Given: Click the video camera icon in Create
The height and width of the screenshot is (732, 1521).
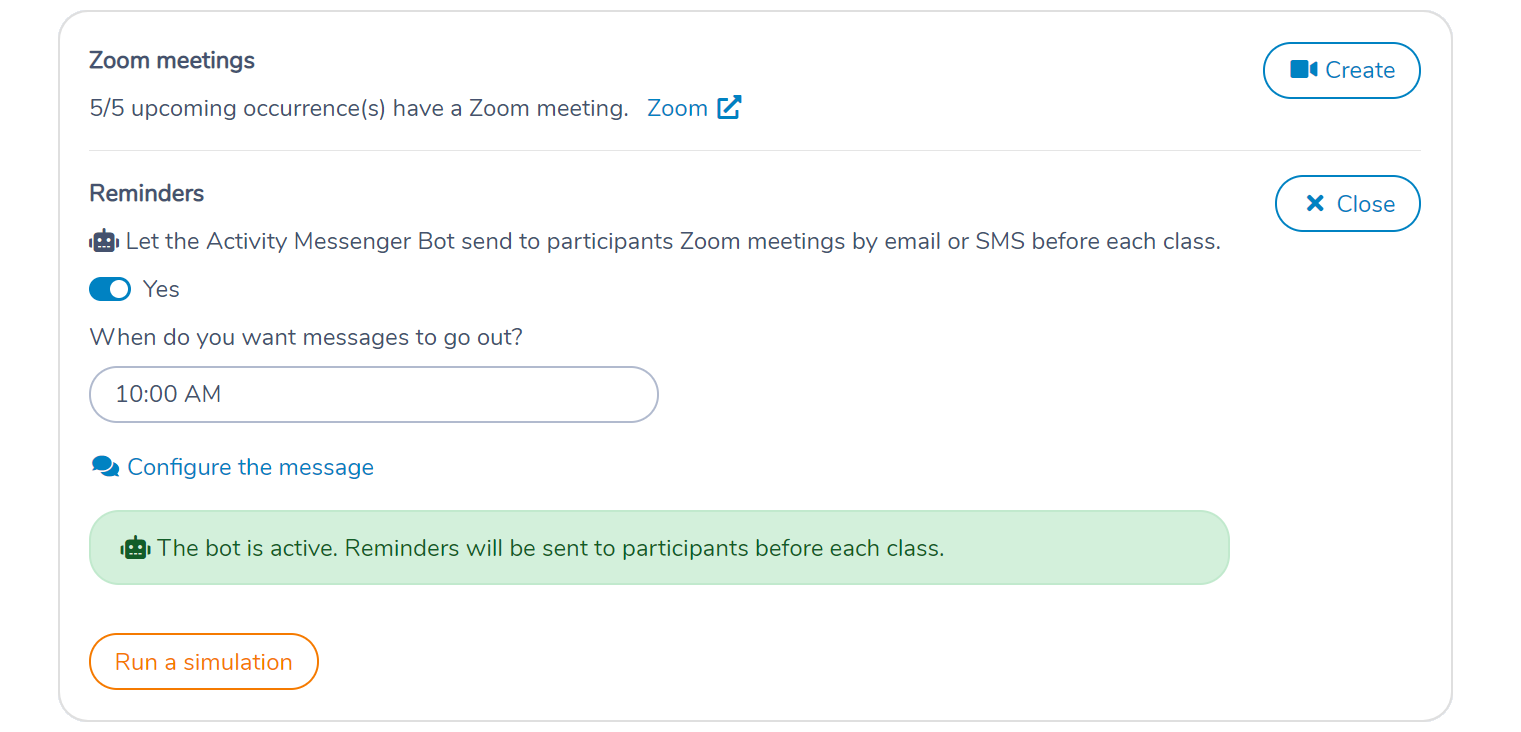Looking at the screenshot, I should click(x=1303, y=70).
